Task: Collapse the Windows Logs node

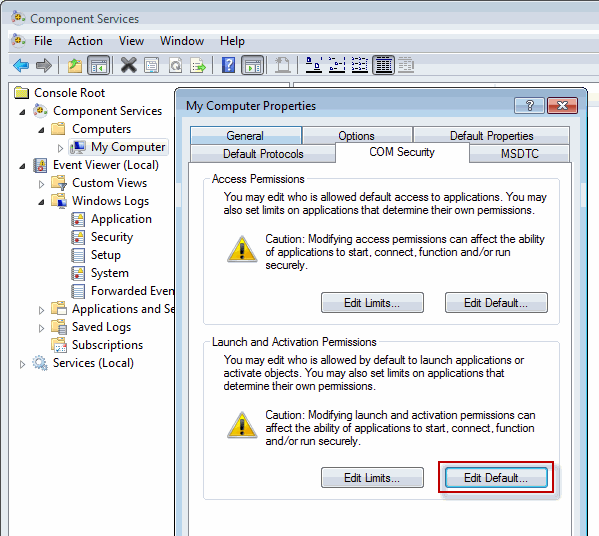Action: point(41,202)
